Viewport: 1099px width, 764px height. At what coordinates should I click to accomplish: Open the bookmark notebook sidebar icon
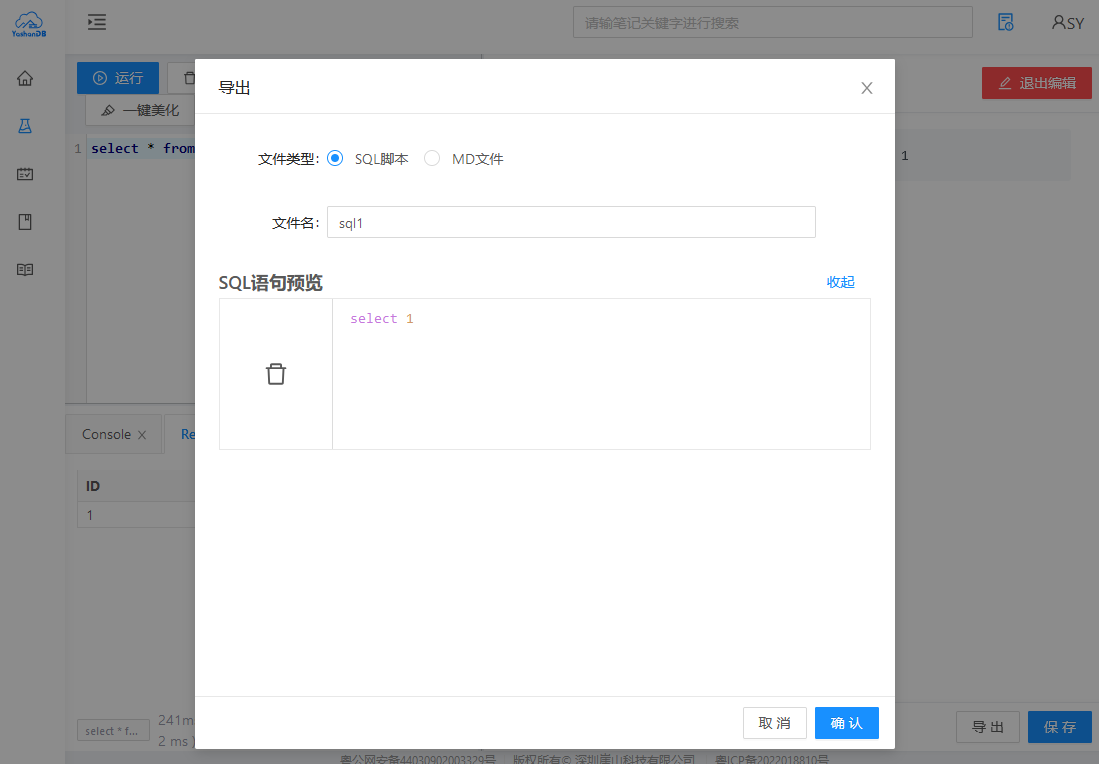tap(25, 222)
